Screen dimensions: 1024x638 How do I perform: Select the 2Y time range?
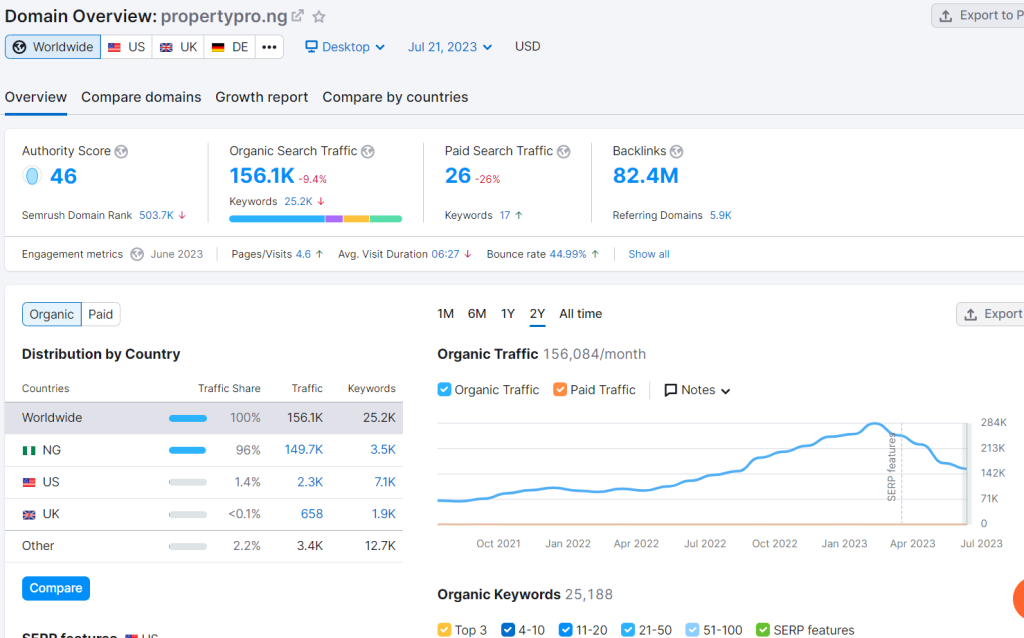(x=537, y=314)
